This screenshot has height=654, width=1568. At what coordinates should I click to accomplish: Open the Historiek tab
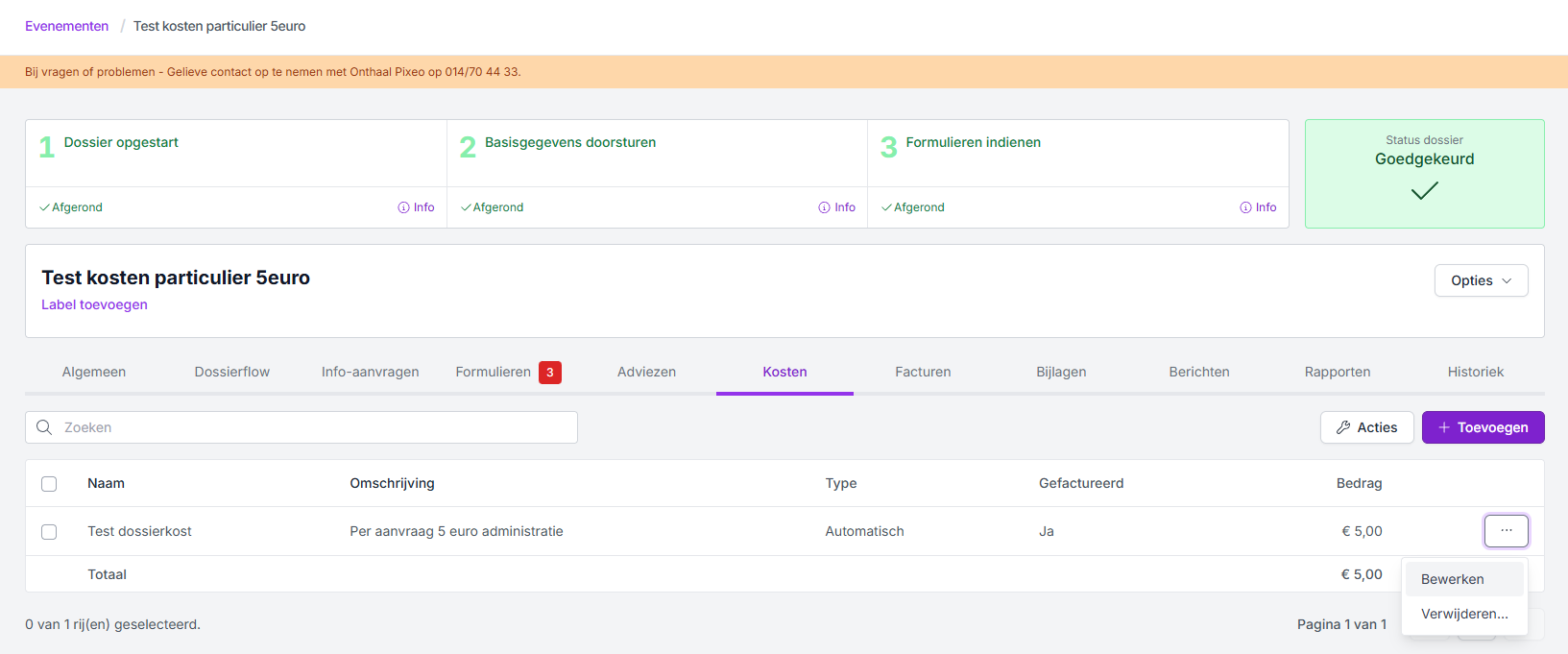coord(1475,372)
